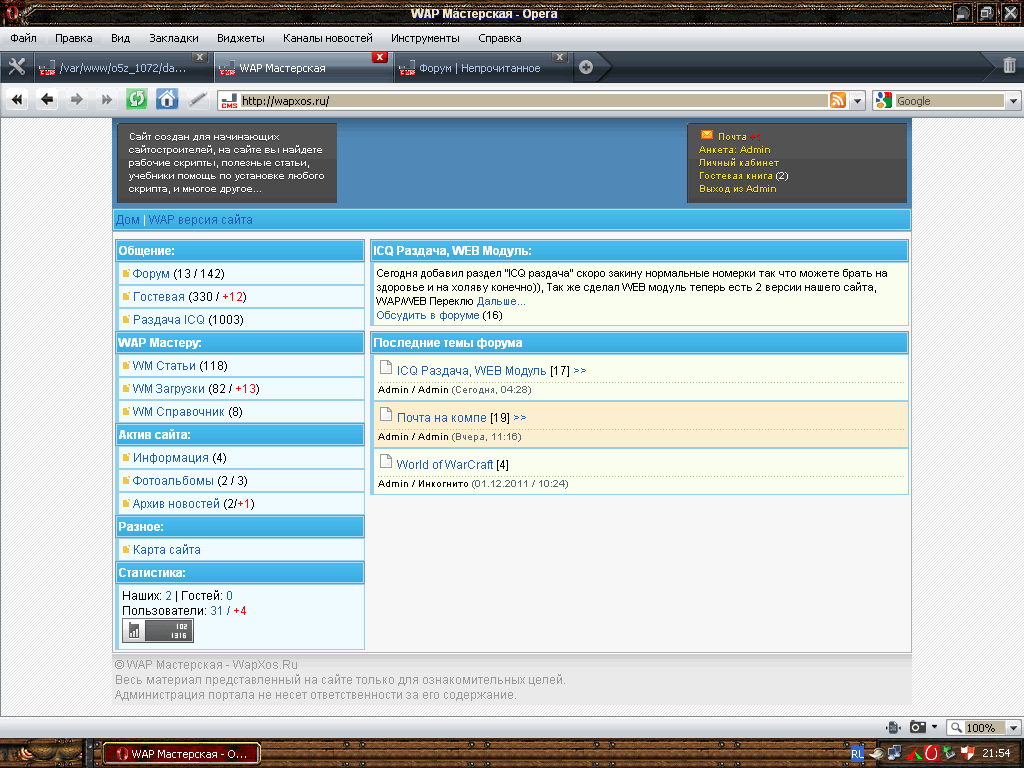Click Обсудить в форуме link
The image size is (1024, 768).
pos(428,315)
